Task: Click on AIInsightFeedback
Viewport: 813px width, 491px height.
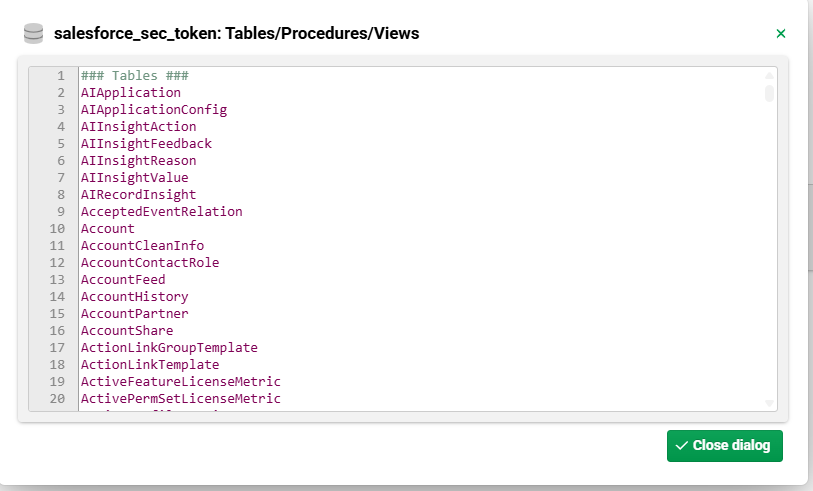Action: tap(146, 144)
